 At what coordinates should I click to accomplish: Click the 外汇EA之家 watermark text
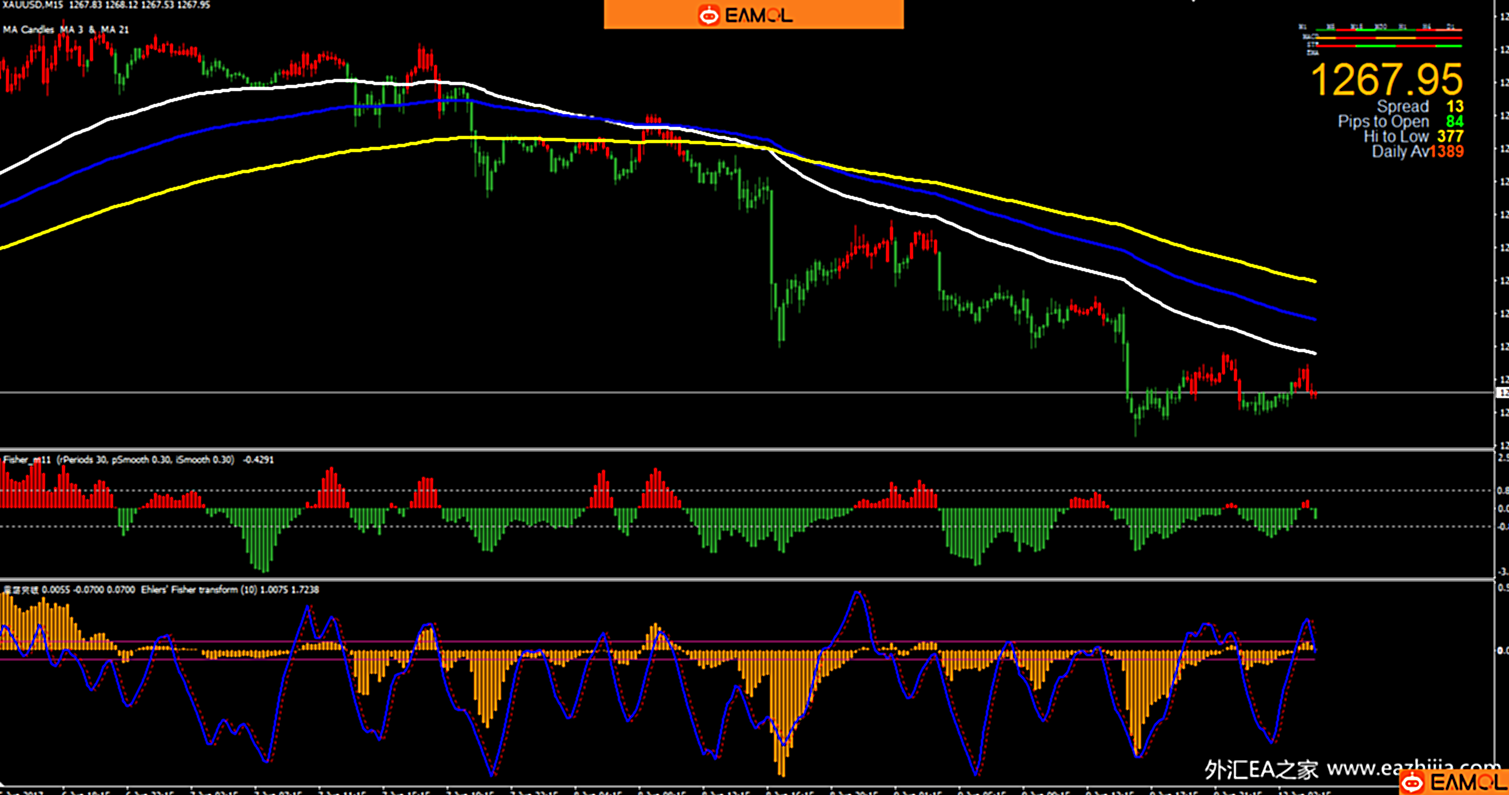coord(1261,769)
